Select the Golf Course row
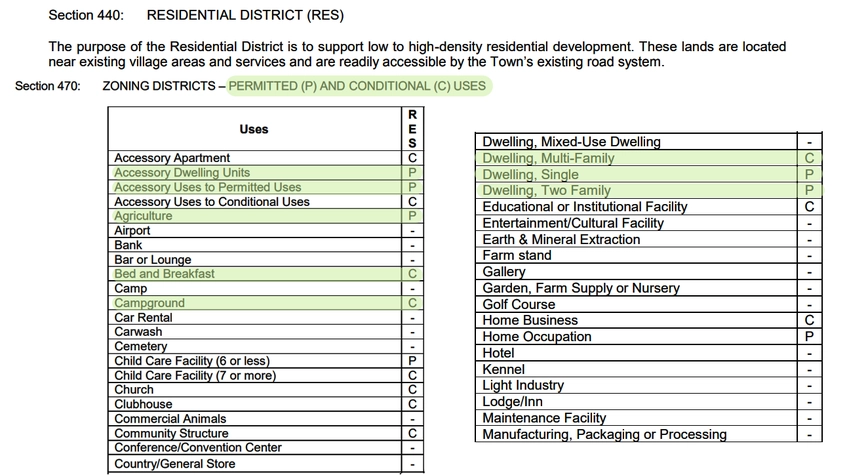This screenshot has height=475, width=849. coord(519,304)
